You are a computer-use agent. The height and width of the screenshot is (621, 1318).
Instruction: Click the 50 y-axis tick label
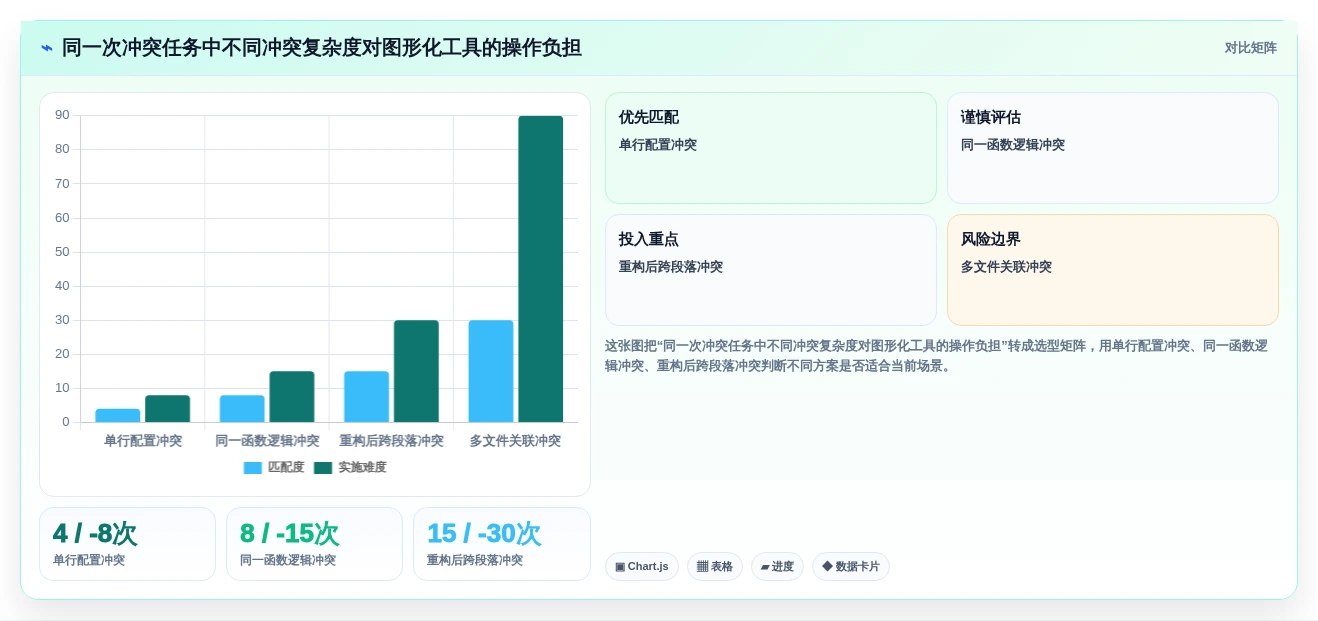62,251
